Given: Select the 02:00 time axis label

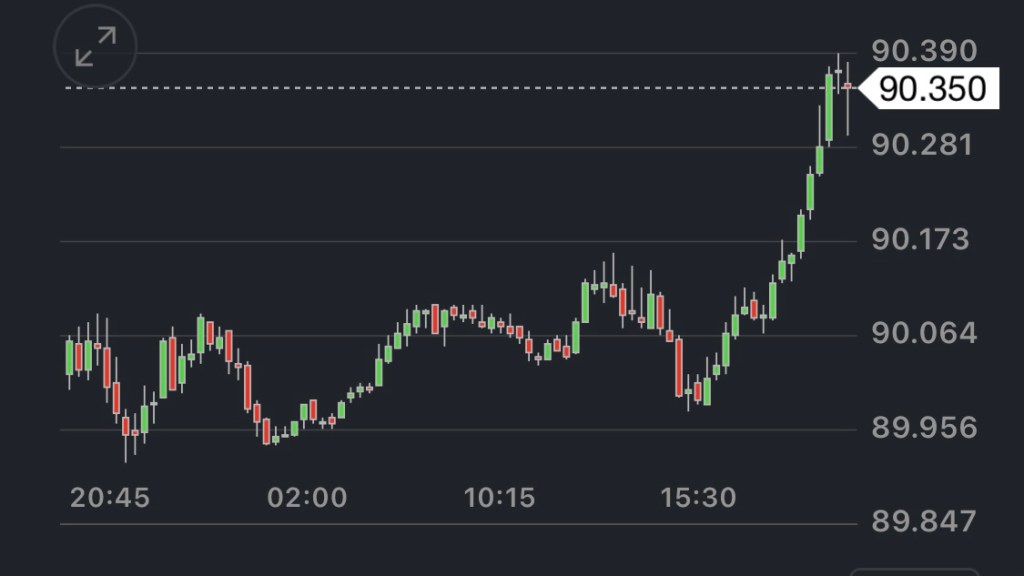Looking at the screenshot, I should click(307, 497).
